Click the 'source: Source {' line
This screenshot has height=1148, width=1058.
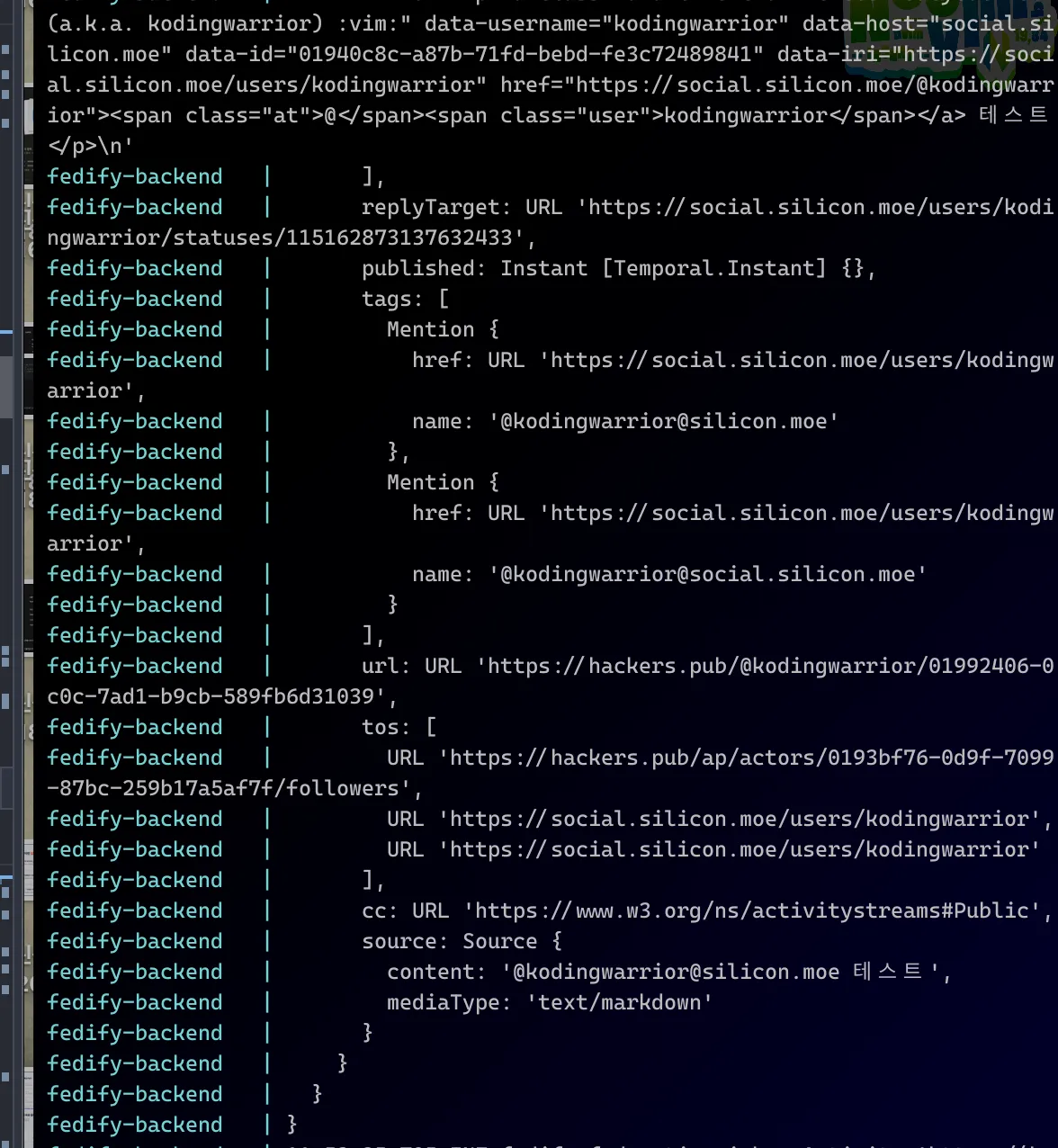point(462,941)
